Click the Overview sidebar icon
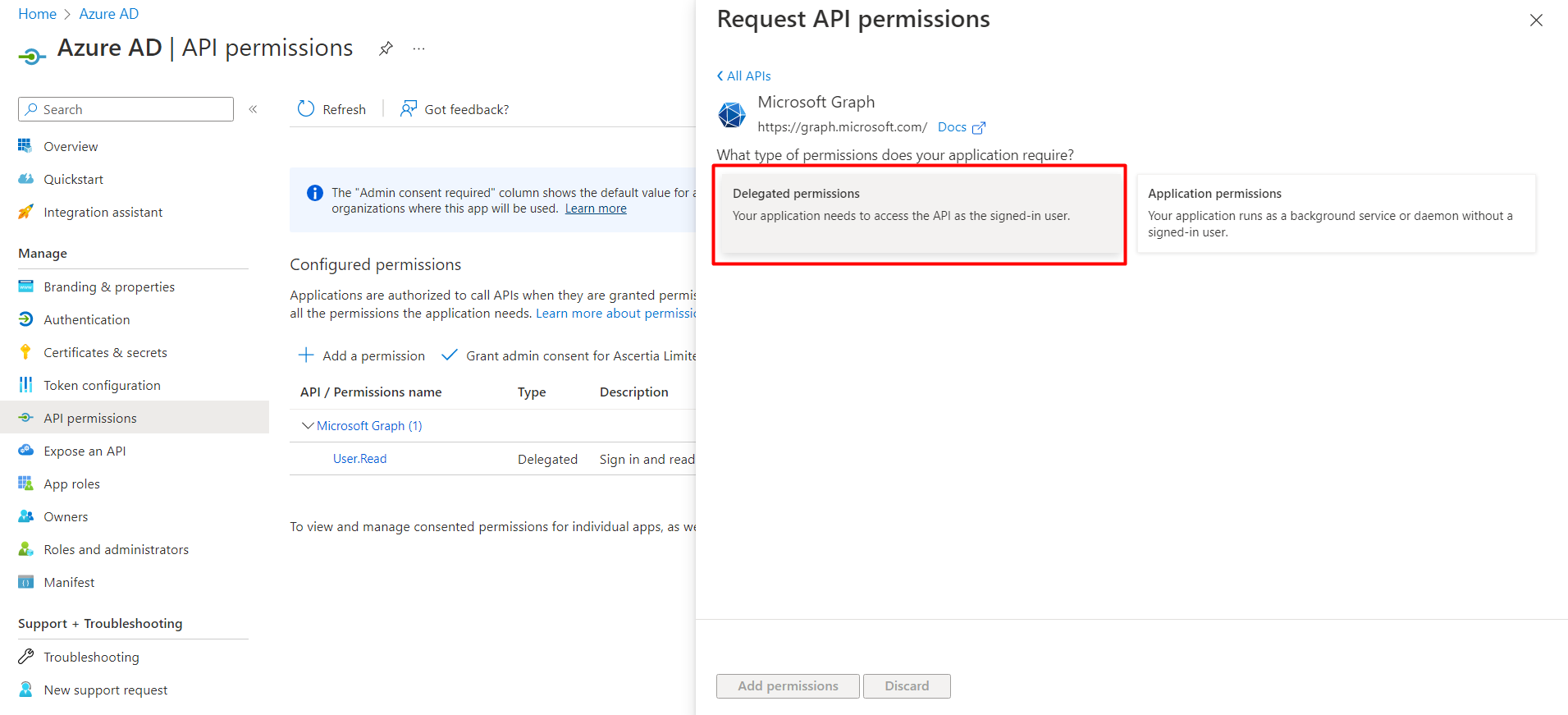 (25, 146)
